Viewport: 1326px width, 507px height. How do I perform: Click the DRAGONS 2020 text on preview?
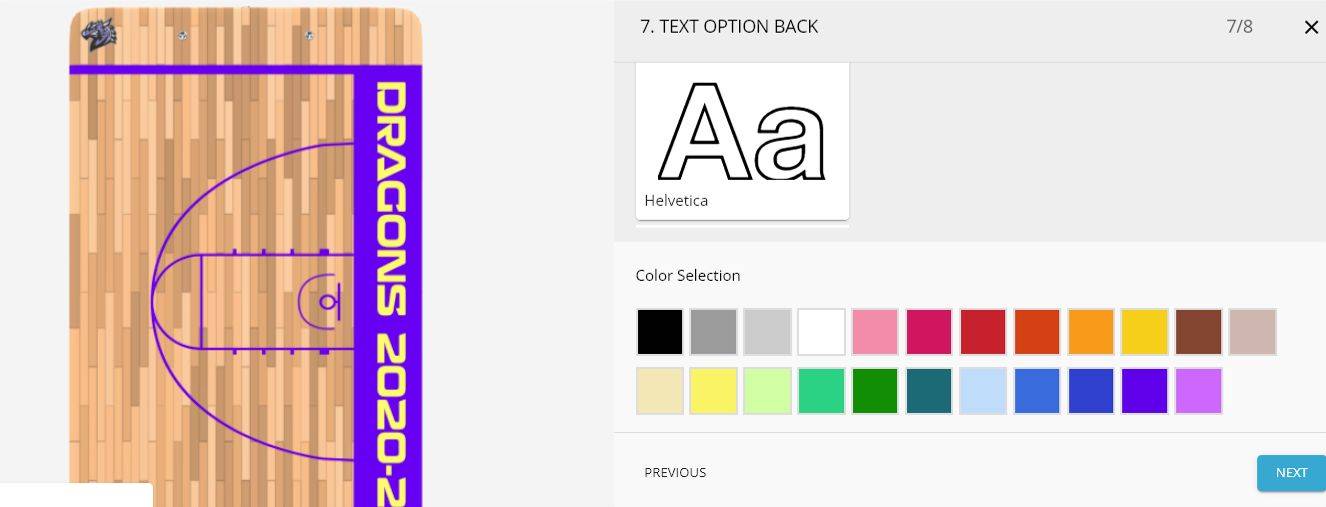pyautogui.click(x=391, y=294)
